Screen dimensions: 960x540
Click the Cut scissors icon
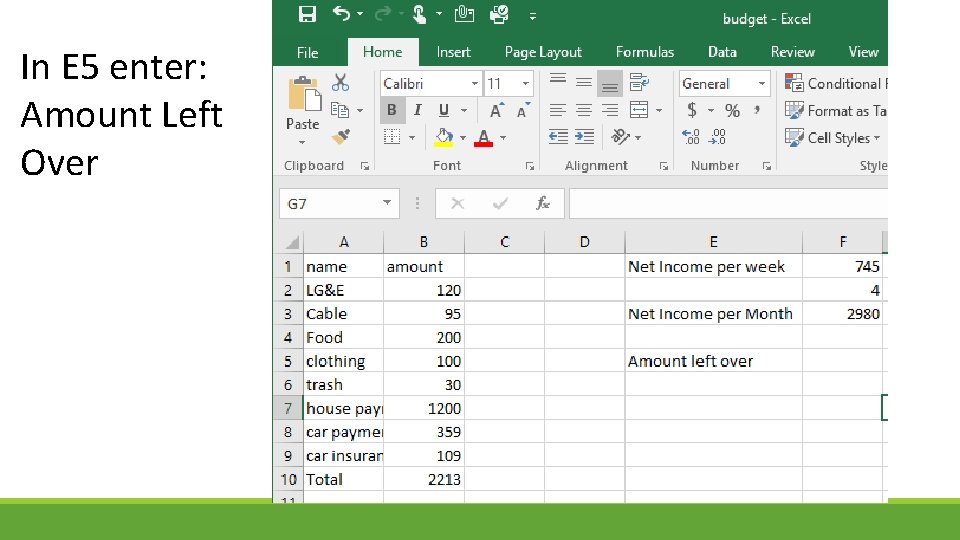[x=340, y=83]
